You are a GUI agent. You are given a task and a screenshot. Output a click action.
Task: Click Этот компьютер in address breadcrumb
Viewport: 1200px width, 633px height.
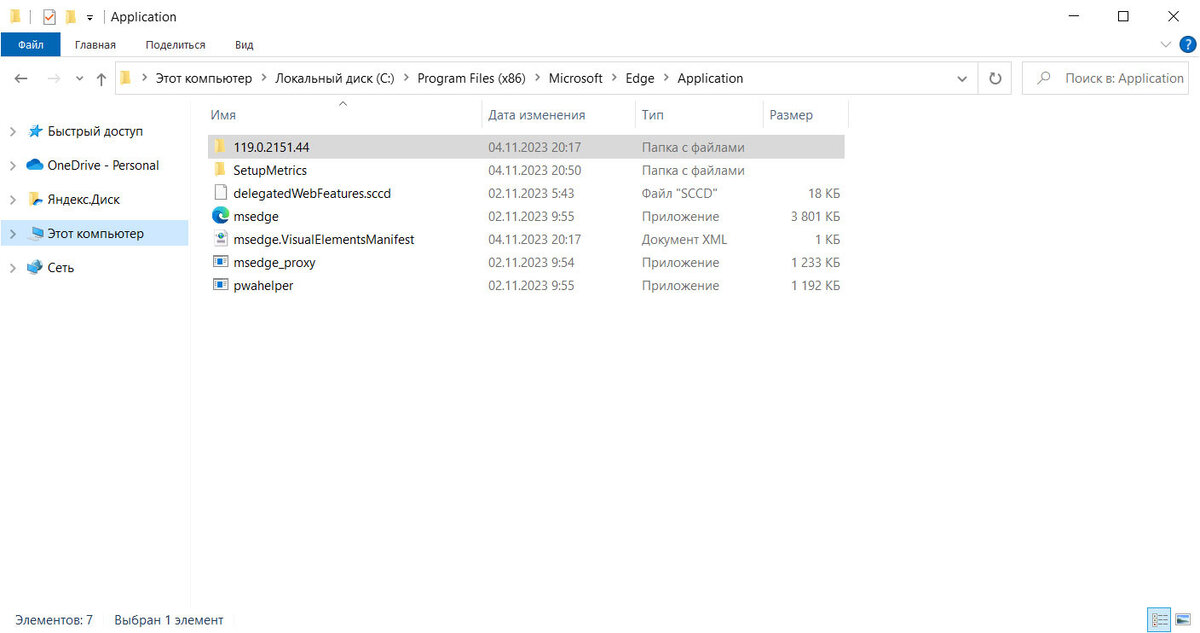(204, 78)
